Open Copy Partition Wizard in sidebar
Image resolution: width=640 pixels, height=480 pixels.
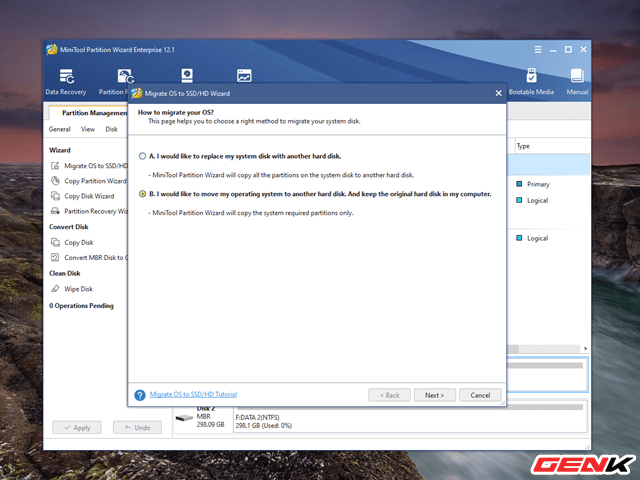(89, 181)
